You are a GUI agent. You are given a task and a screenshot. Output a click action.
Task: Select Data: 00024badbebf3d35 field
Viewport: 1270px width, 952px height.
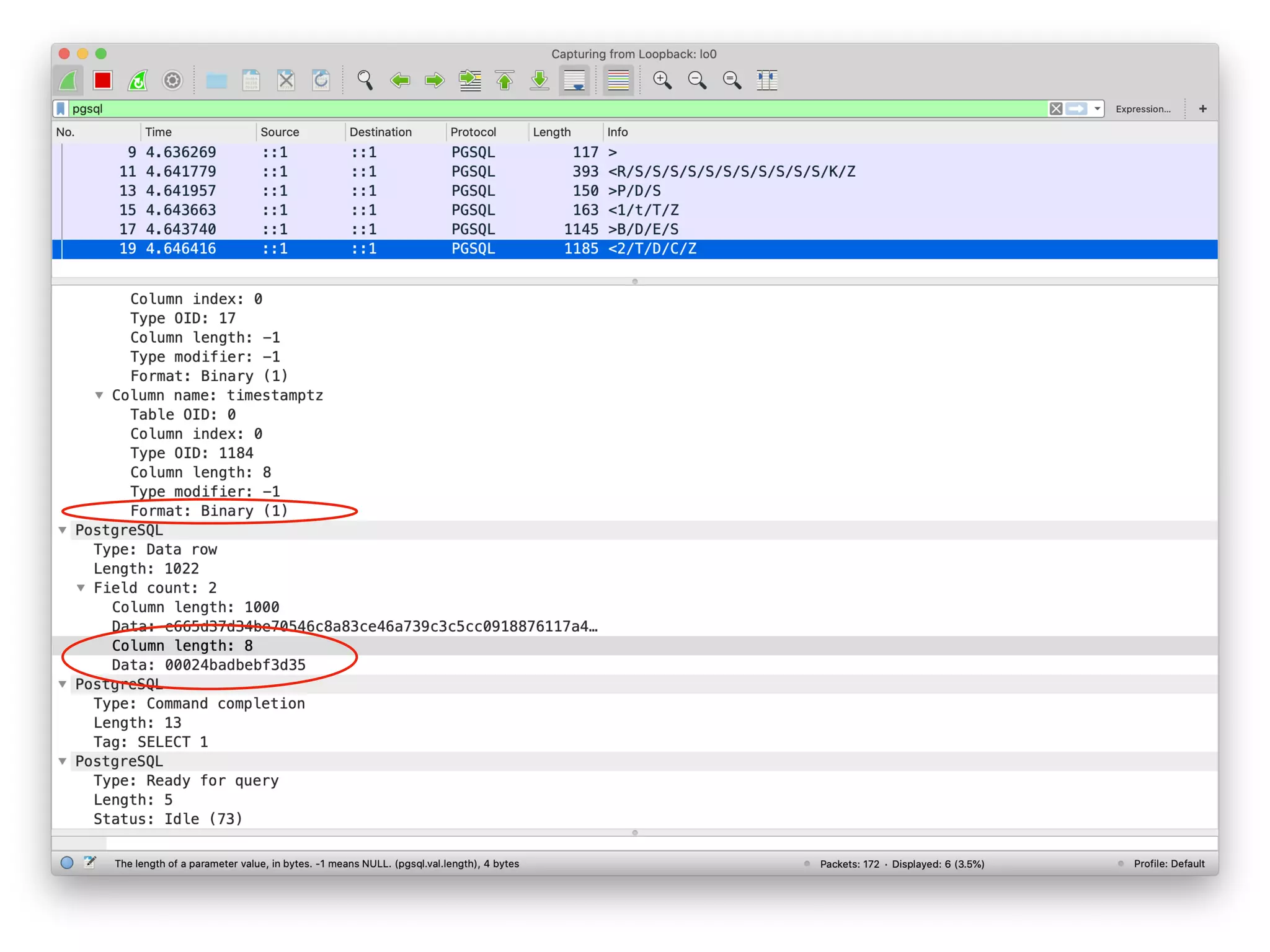(208, 665)
